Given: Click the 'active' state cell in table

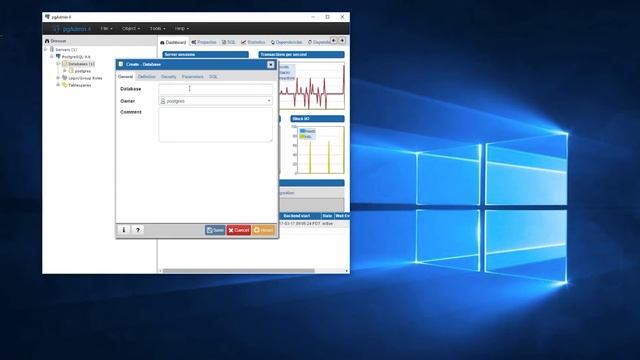Looking at the screenshot, I should [x=327, y=224].
